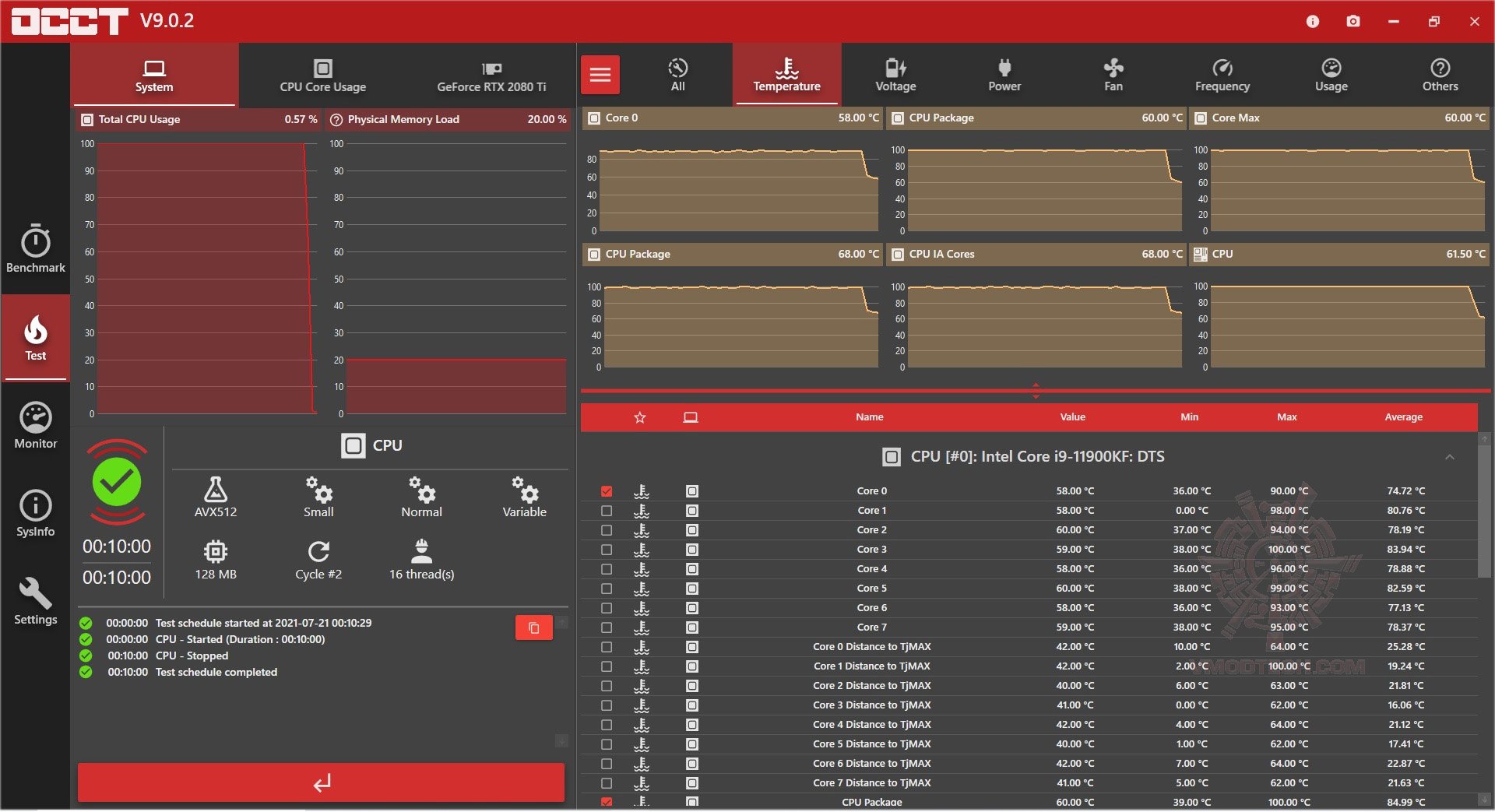Show All sensors tab
Image resolution: width=1495 pixels, height=812 pixels.
tap(678, 76)
